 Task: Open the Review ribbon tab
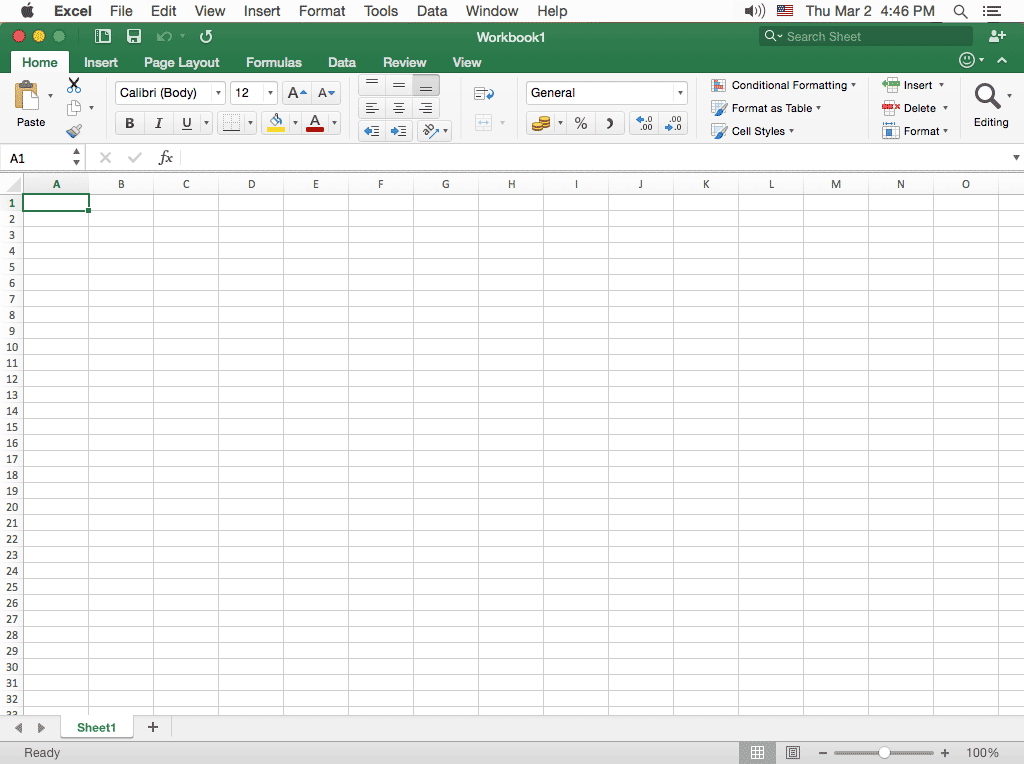tap(404, 63)
